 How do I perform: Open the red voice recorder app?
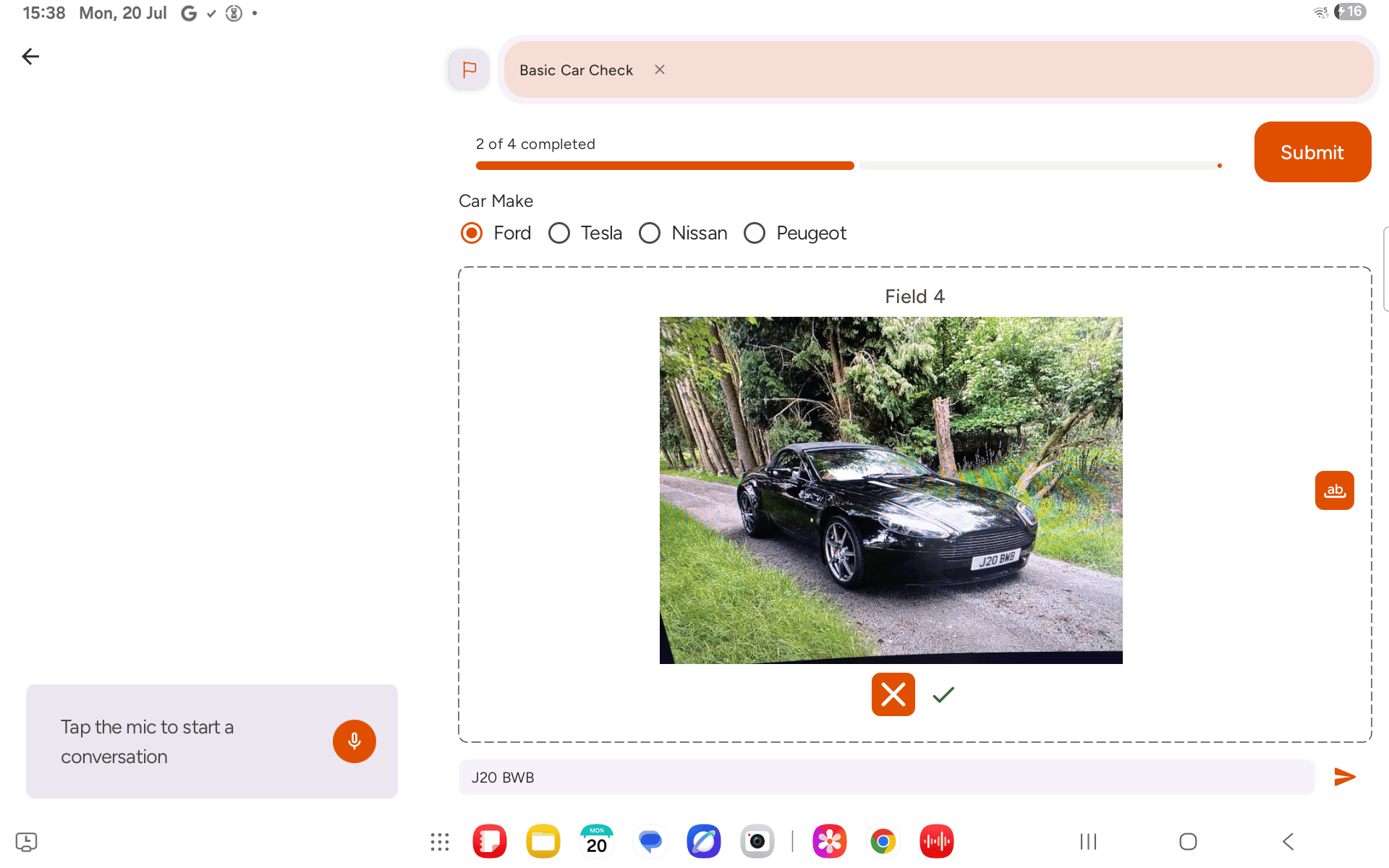coord(937,841)
